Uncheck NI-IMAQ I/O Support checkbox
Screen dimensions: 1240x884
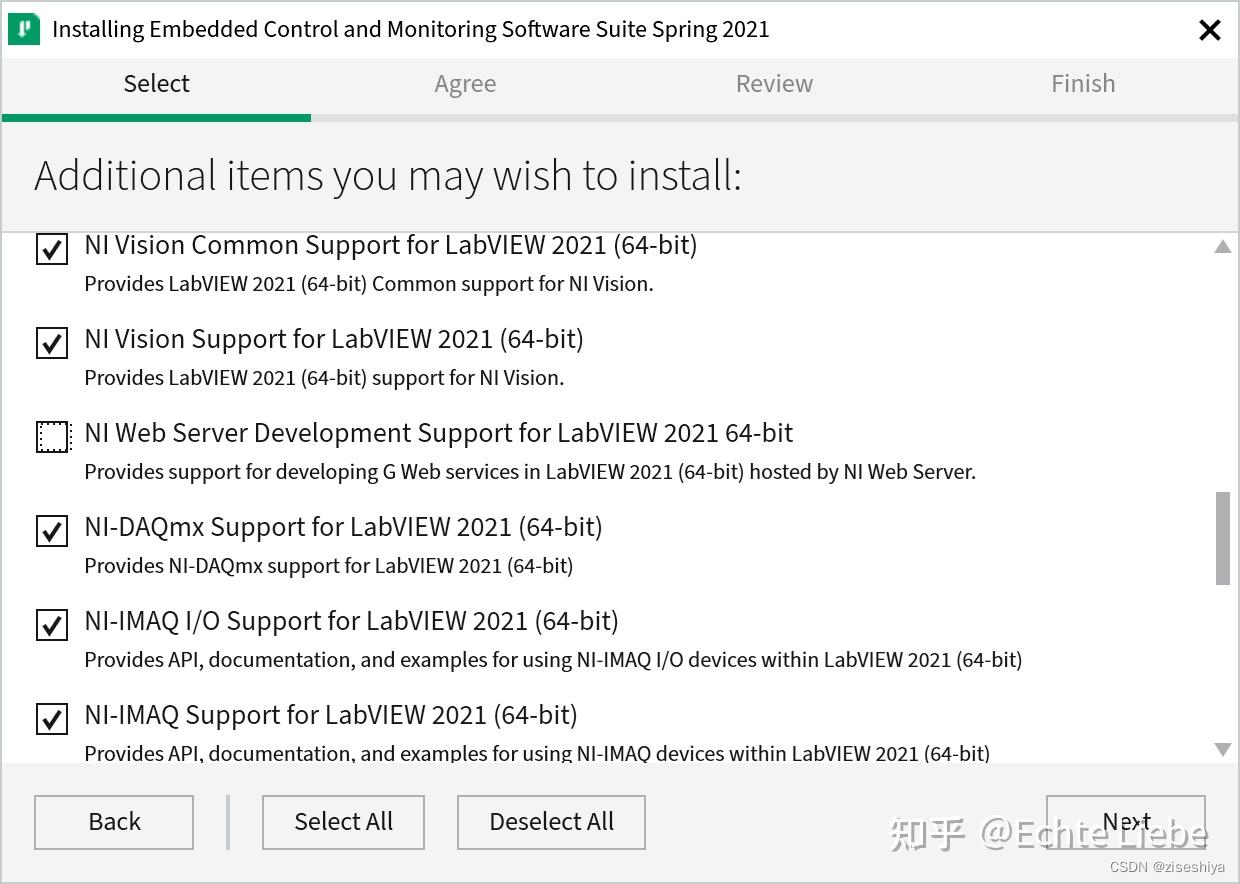pyautogui.click(x=51, y=625)
